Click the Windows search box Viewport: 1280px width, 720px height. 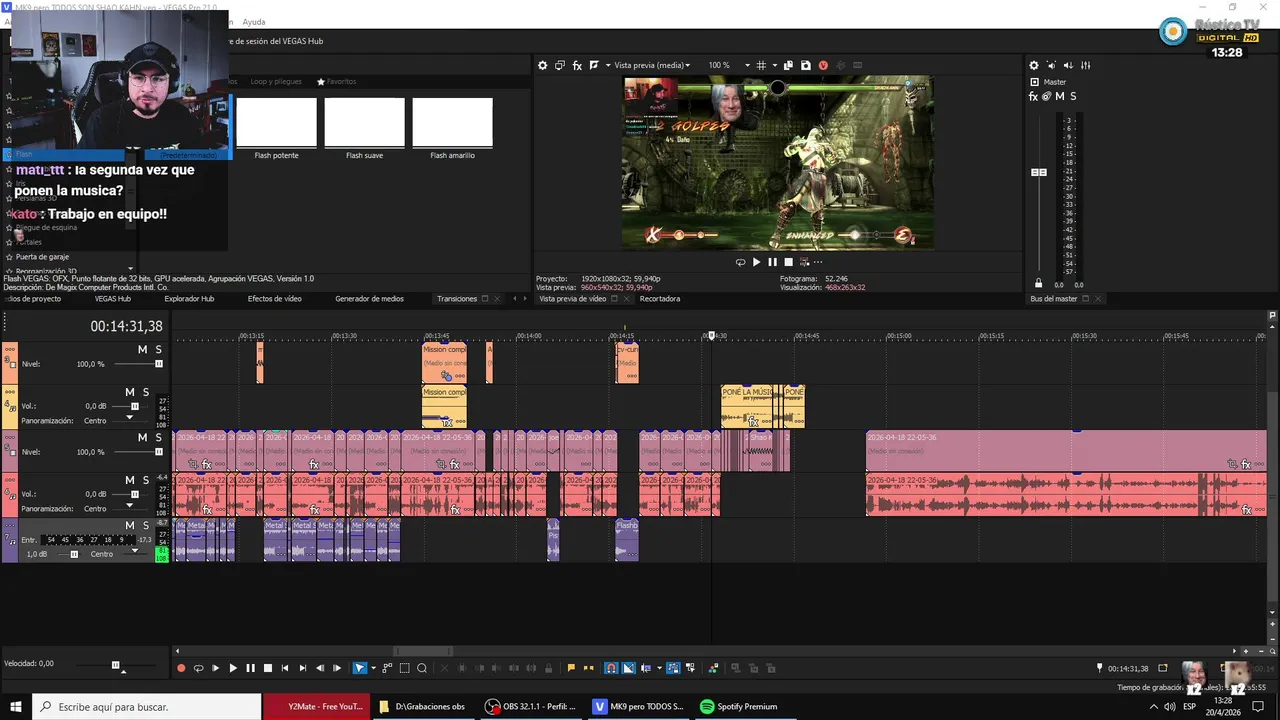[x=147, y=706]
